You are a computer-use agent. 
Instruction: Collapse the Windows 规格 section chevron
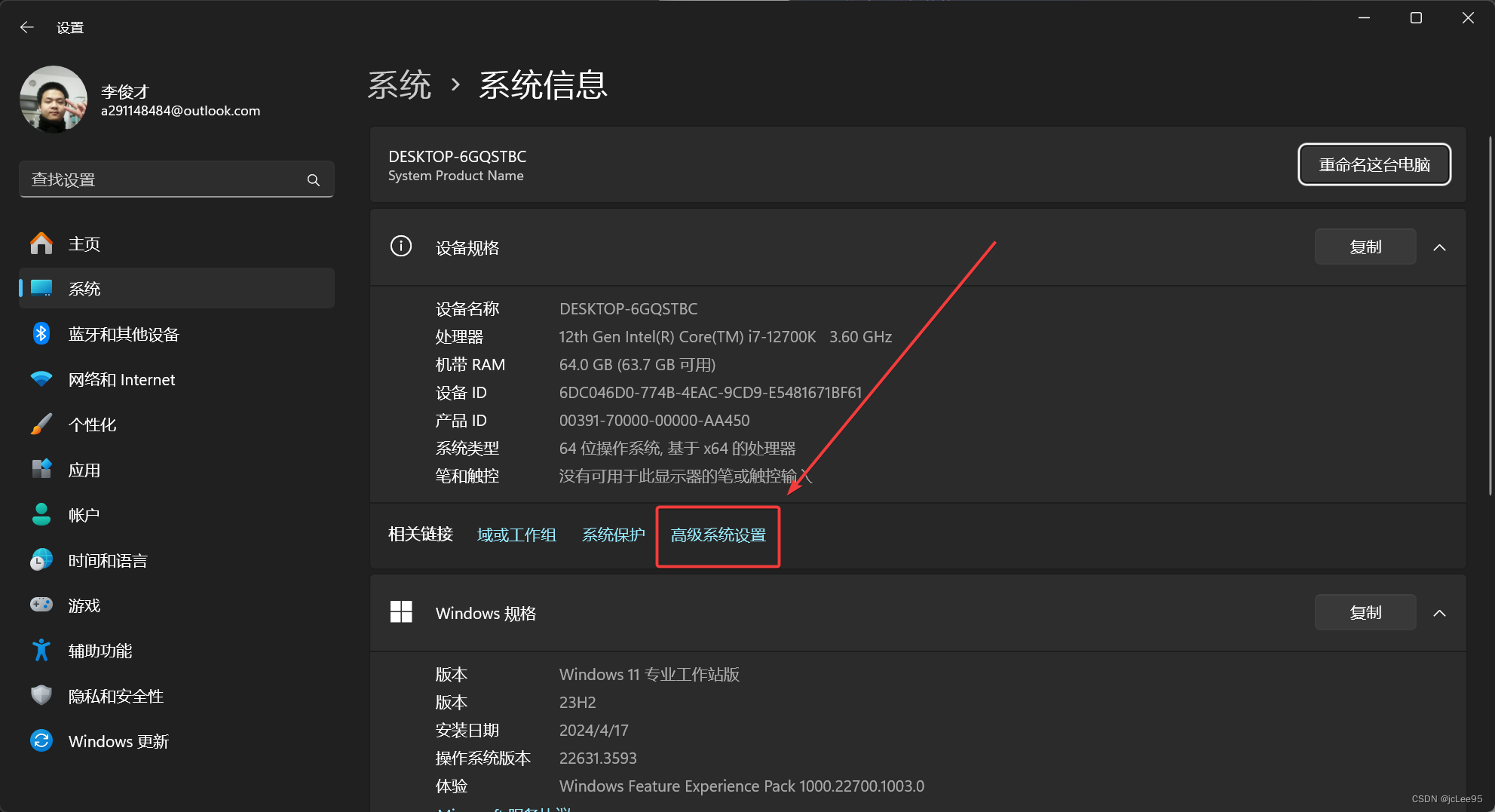pyautogui.click(x=1439, y=613)
